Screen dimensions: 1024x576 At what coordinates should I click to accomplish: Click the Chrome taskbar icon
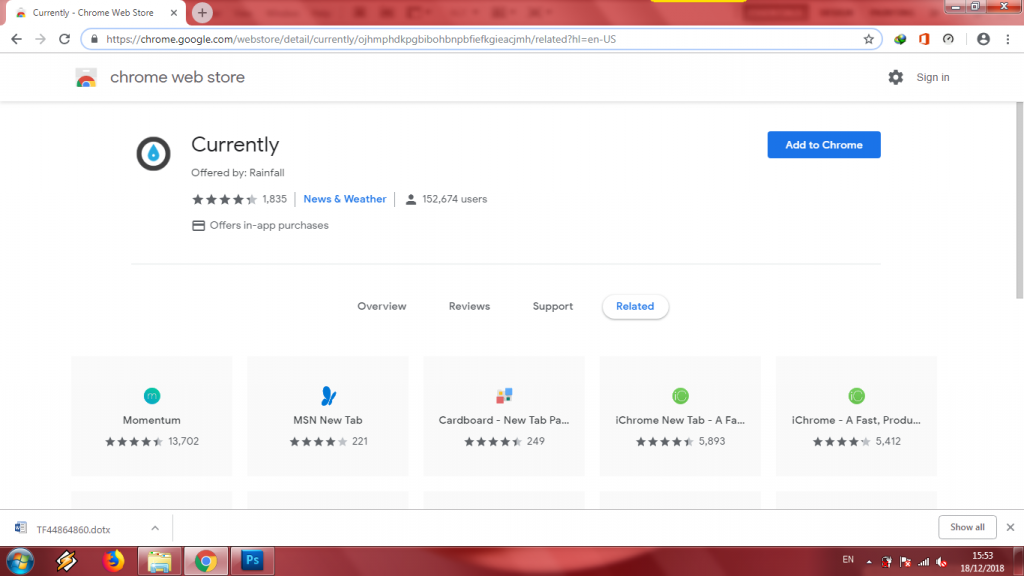point(206,561)
